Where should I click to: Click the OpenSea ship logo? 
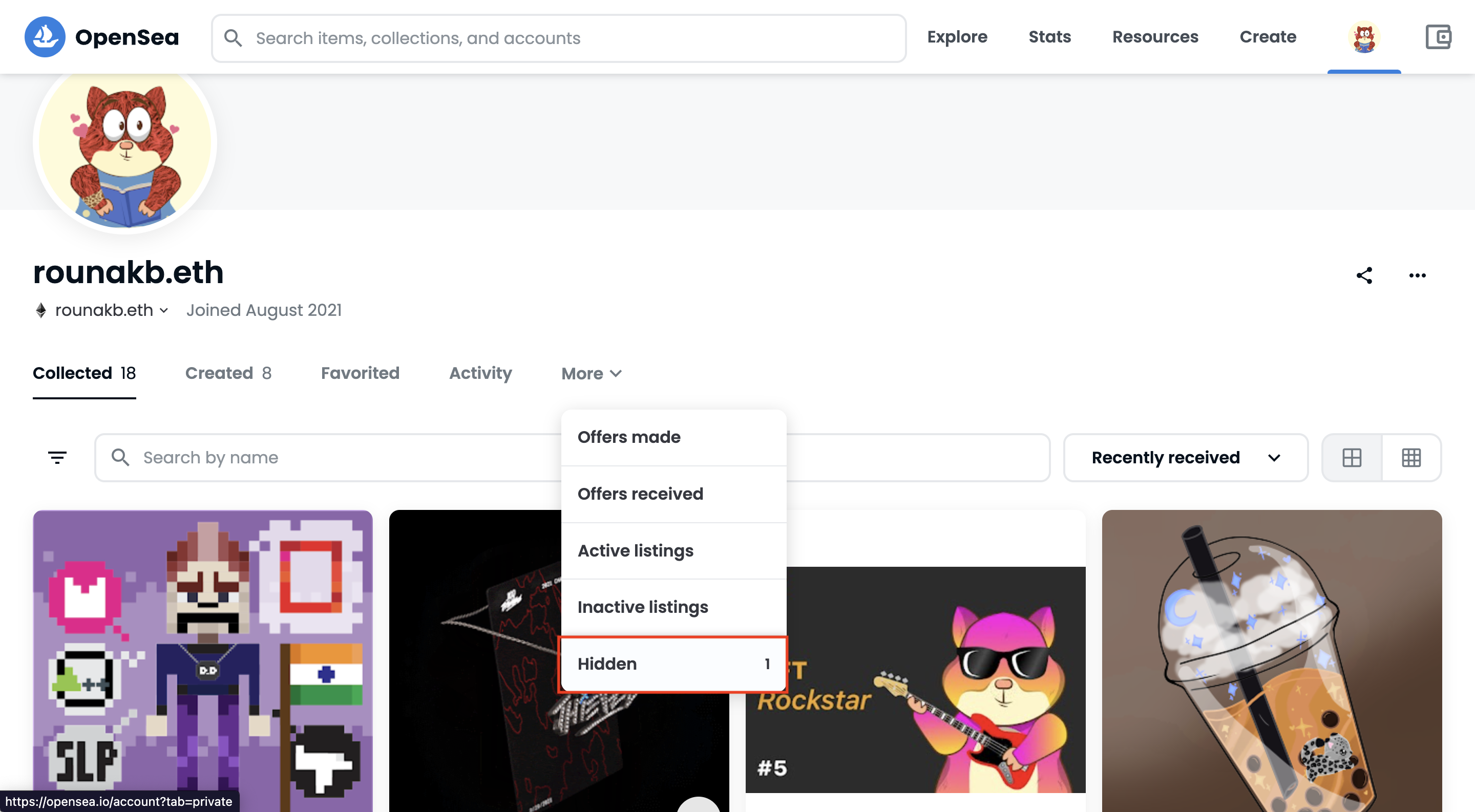[x=45, y=37]
